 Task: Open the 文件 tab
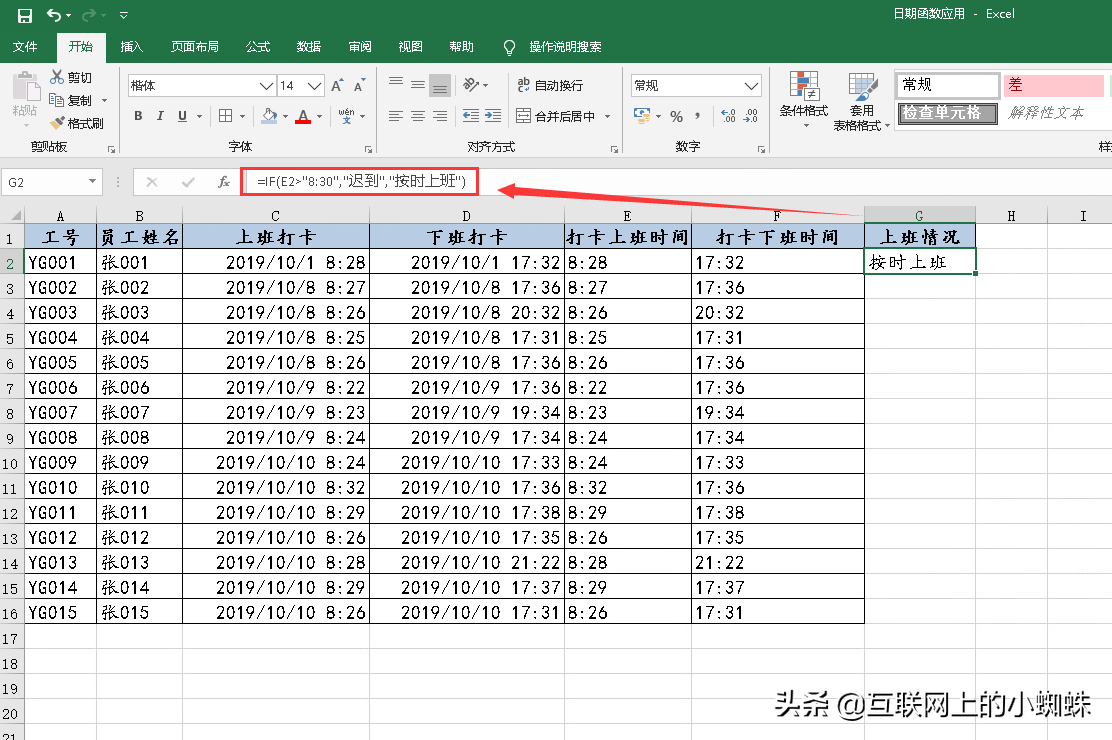click(25, 47)
